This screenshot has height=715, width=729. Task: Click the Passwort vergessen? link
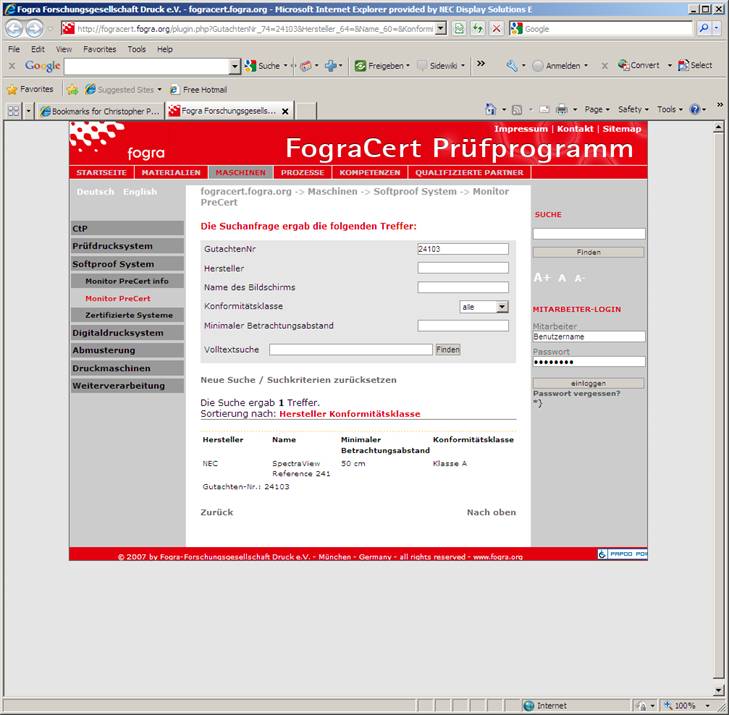click(577, 393)
